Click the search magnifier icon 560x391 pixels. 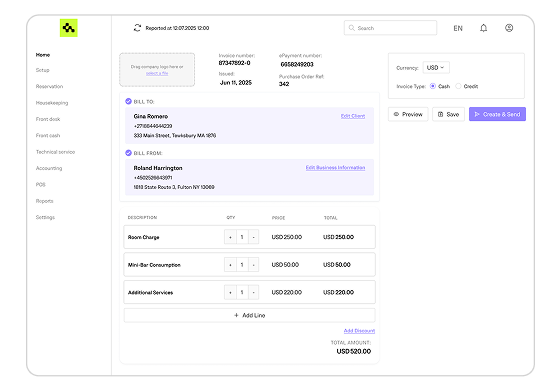[x=351, y=28]
